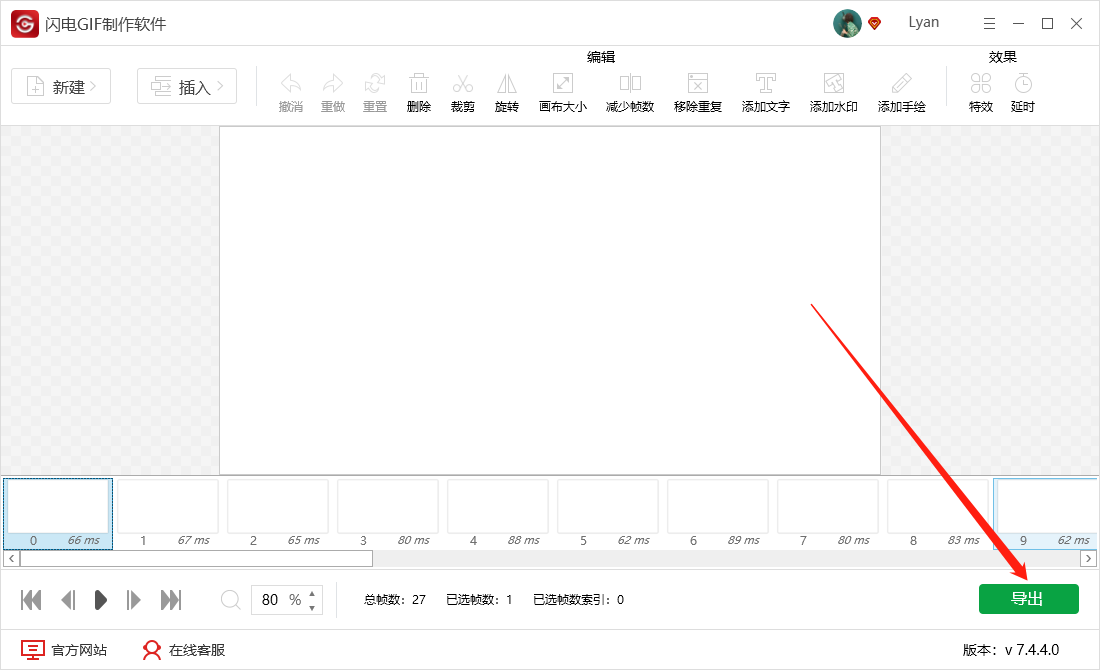Open the 添加文字 add text tool
The width and height of the screenshot is (1100, 670).
(765, 90)
